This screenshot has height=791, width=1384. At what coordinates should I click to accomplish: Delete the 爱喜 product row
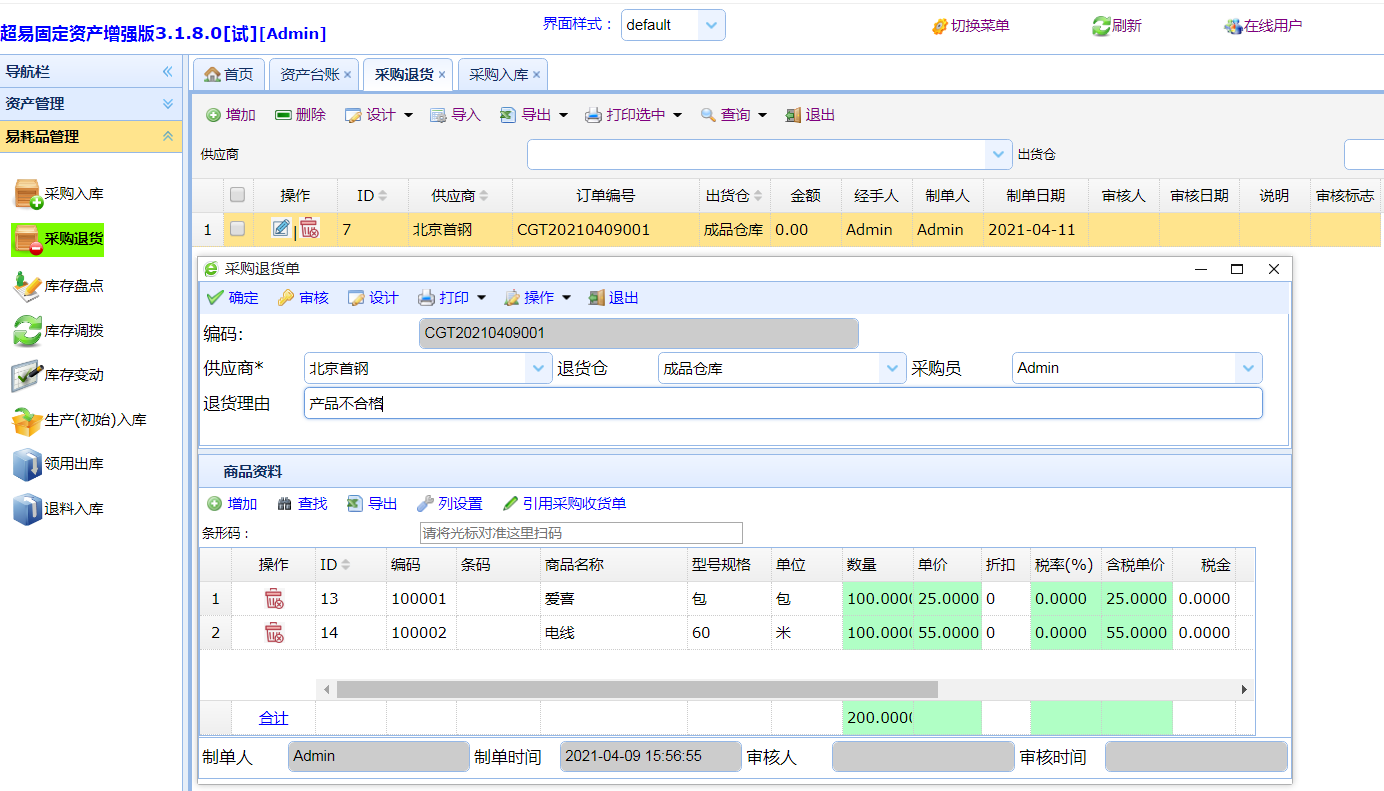[x=273, y=599]
